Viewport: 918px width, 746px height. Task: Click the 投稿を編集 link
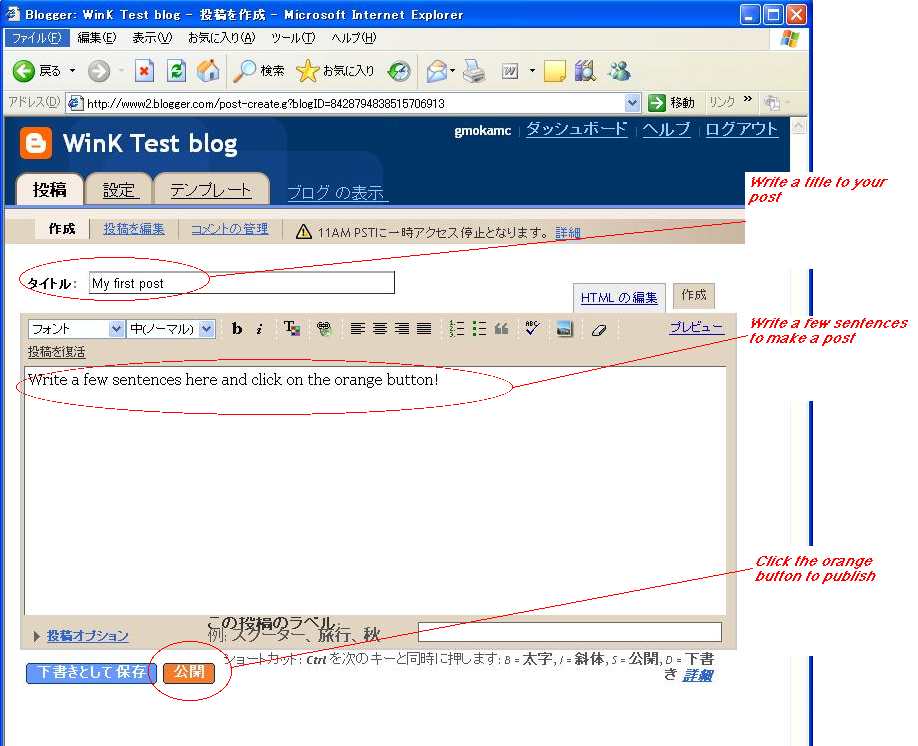coord(134,229)
